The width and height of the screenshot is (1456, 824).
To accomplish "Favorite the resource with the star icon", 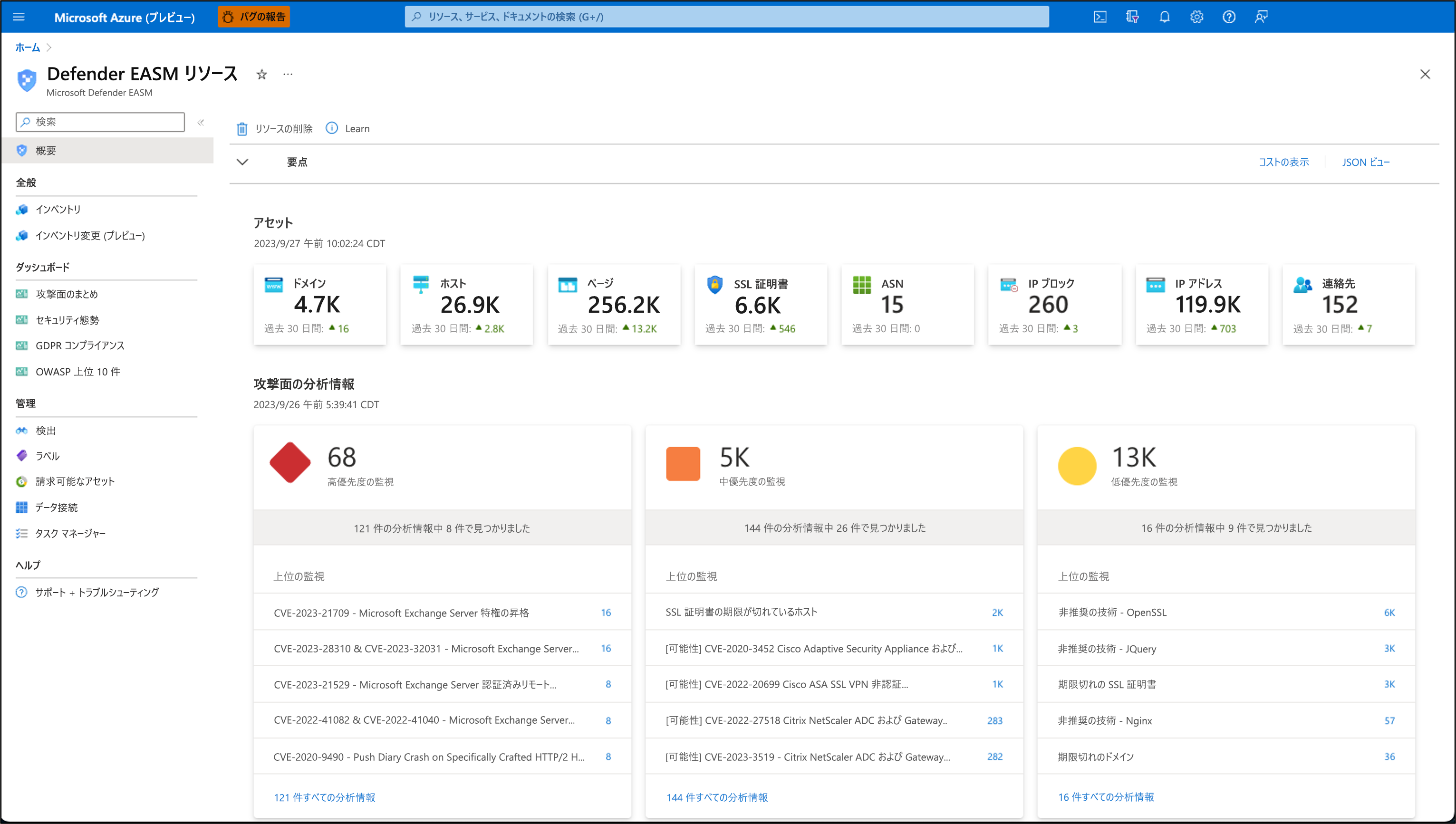I will pyautogui.click(x=261, y=74).
